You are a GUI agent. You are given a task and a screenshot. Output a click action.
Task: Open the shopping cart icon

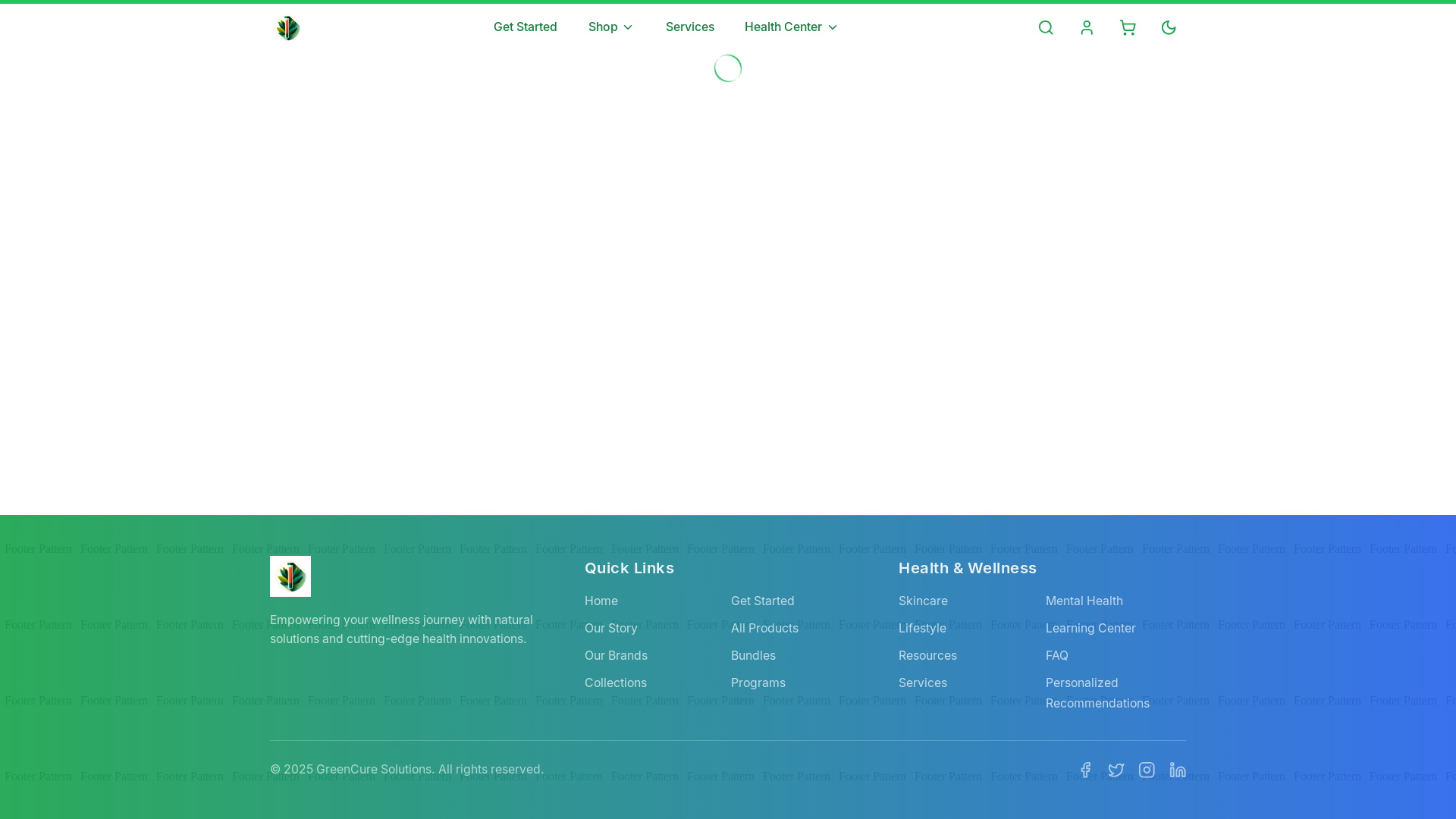tap(1128, 28)
